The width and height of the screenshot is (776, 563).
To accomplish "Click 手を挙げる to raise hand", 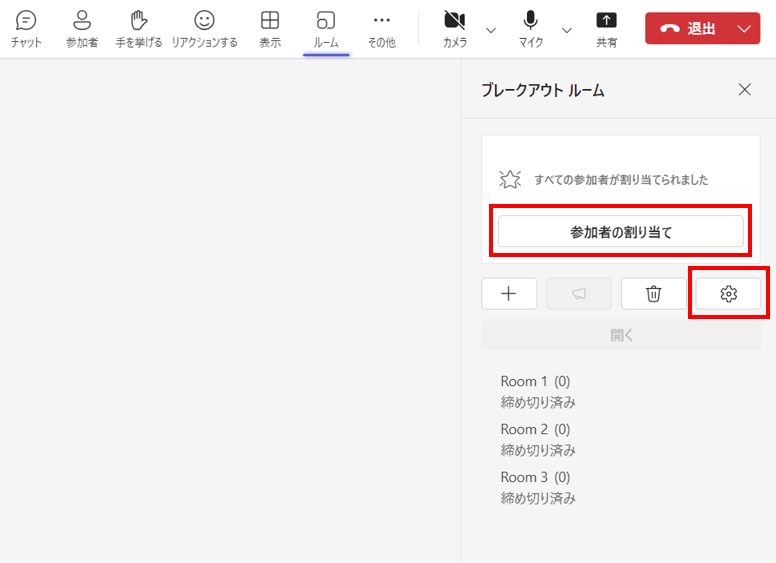I will (x=139, y=30).
